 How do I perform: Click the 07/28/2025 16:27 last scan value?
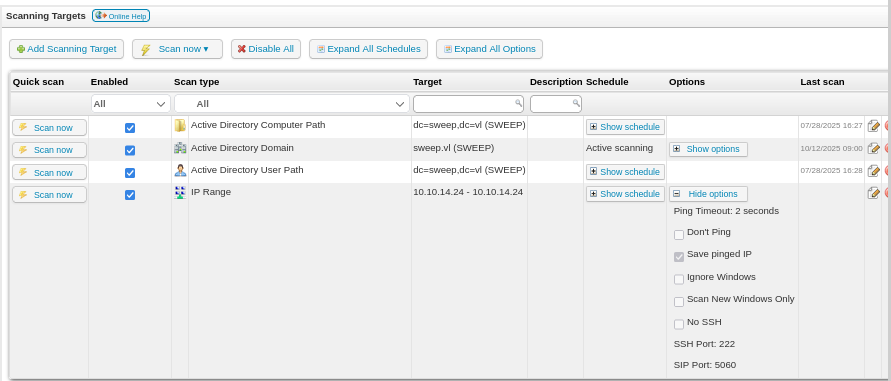tap(831, 126)
